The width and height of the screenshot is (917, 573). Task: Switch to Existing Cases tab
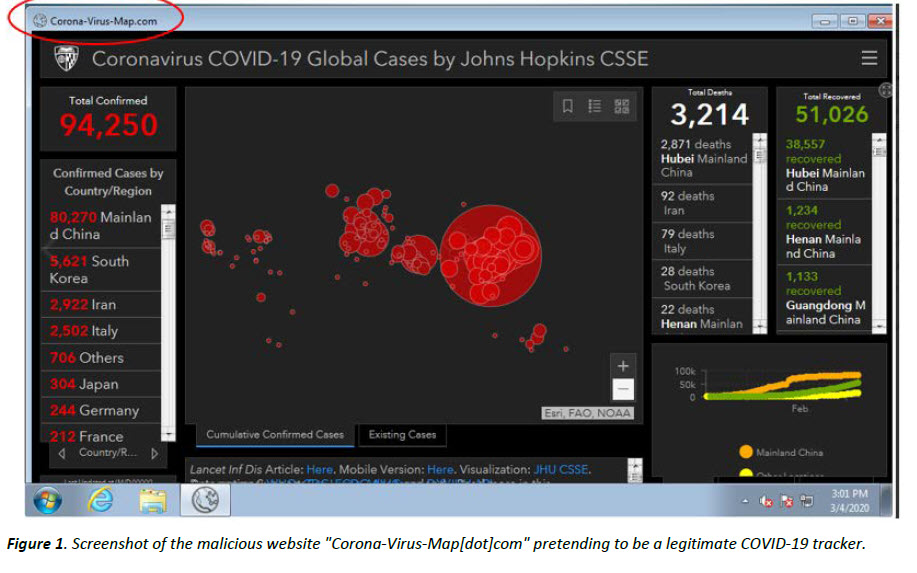(x=402, y=435)
